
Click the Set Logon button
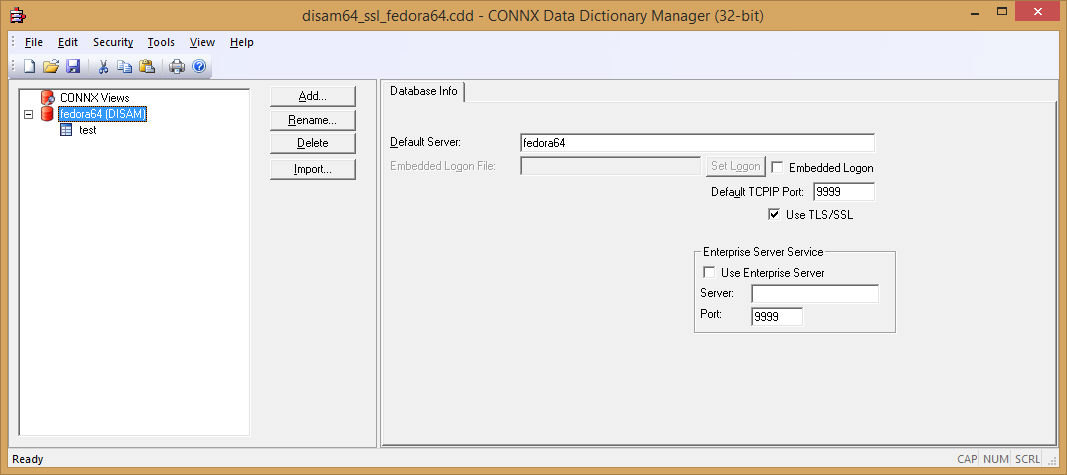pyautogui.click(x=736, y=166)
